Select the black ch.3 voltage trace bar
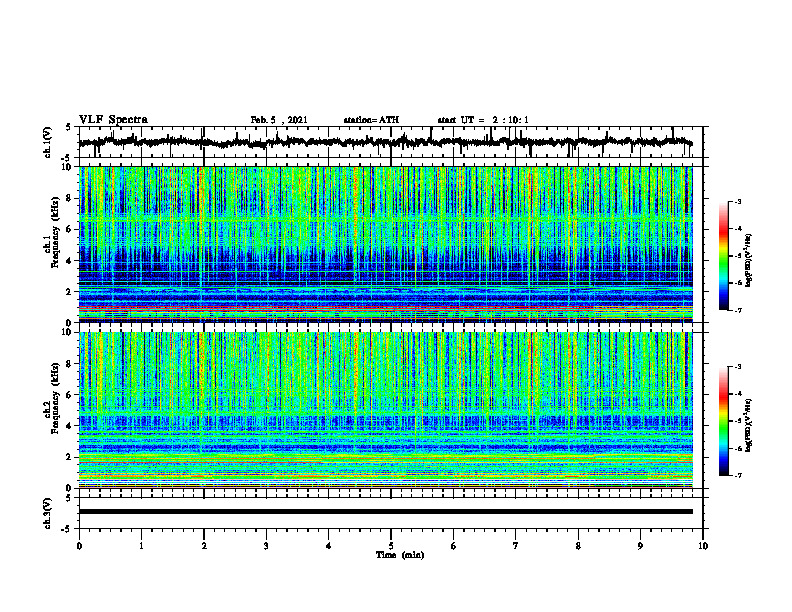 point(385,512)
